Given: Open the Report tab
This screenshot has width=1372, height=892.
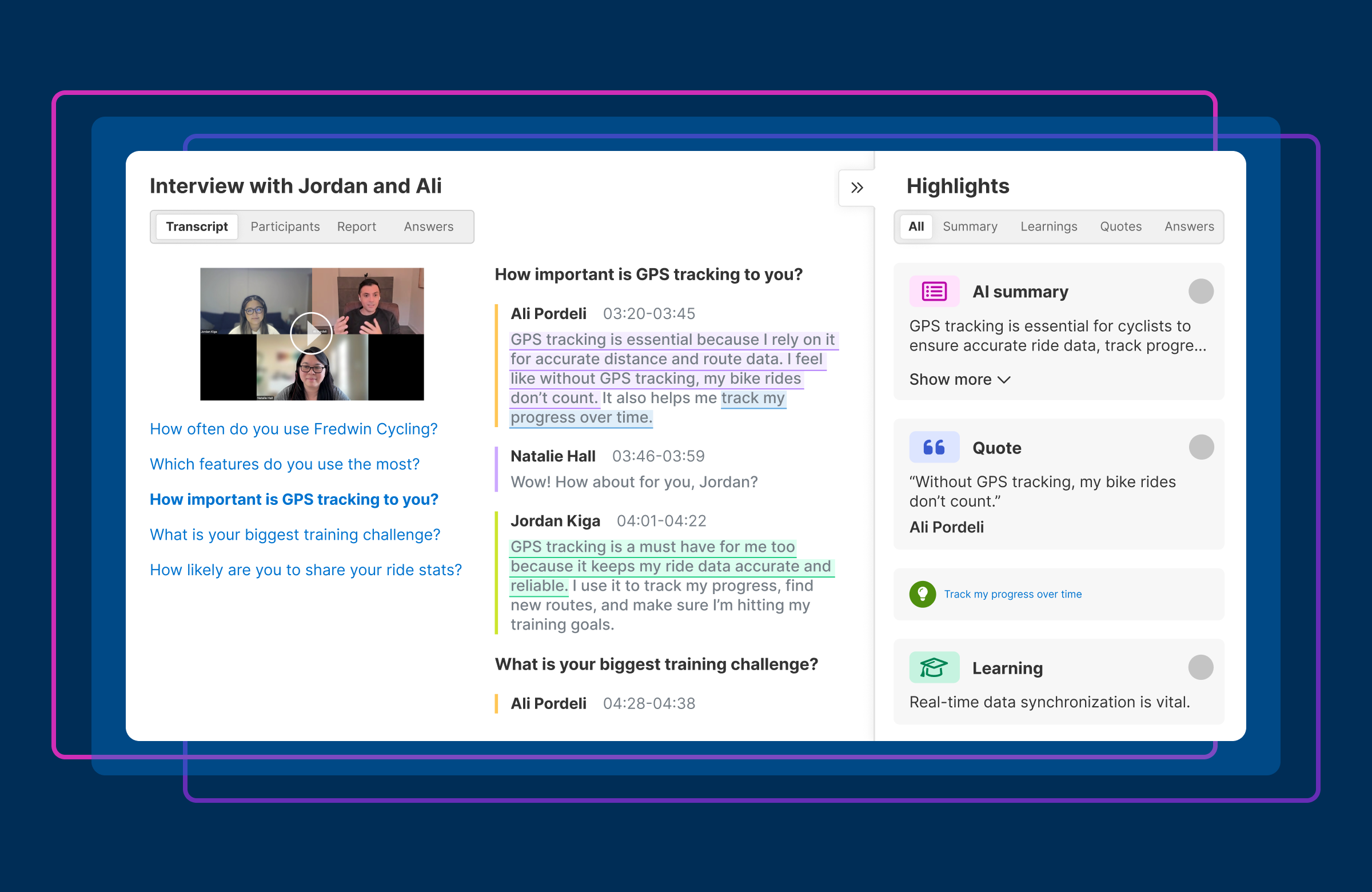Looking at the screenshot, I should tap(356, 226).
